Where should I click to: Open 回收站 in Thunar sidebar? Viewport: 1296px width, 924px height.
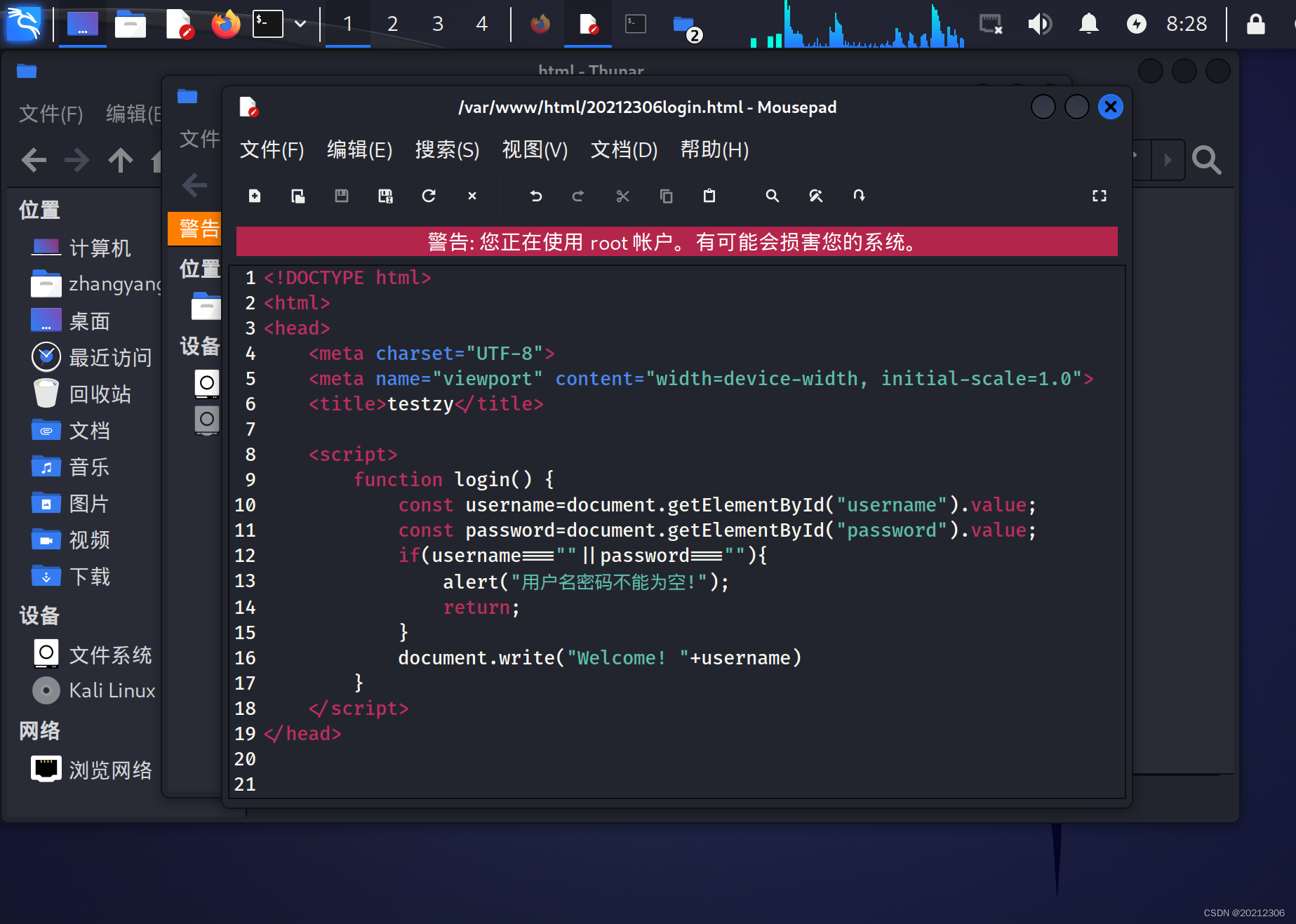pos(82,394)
